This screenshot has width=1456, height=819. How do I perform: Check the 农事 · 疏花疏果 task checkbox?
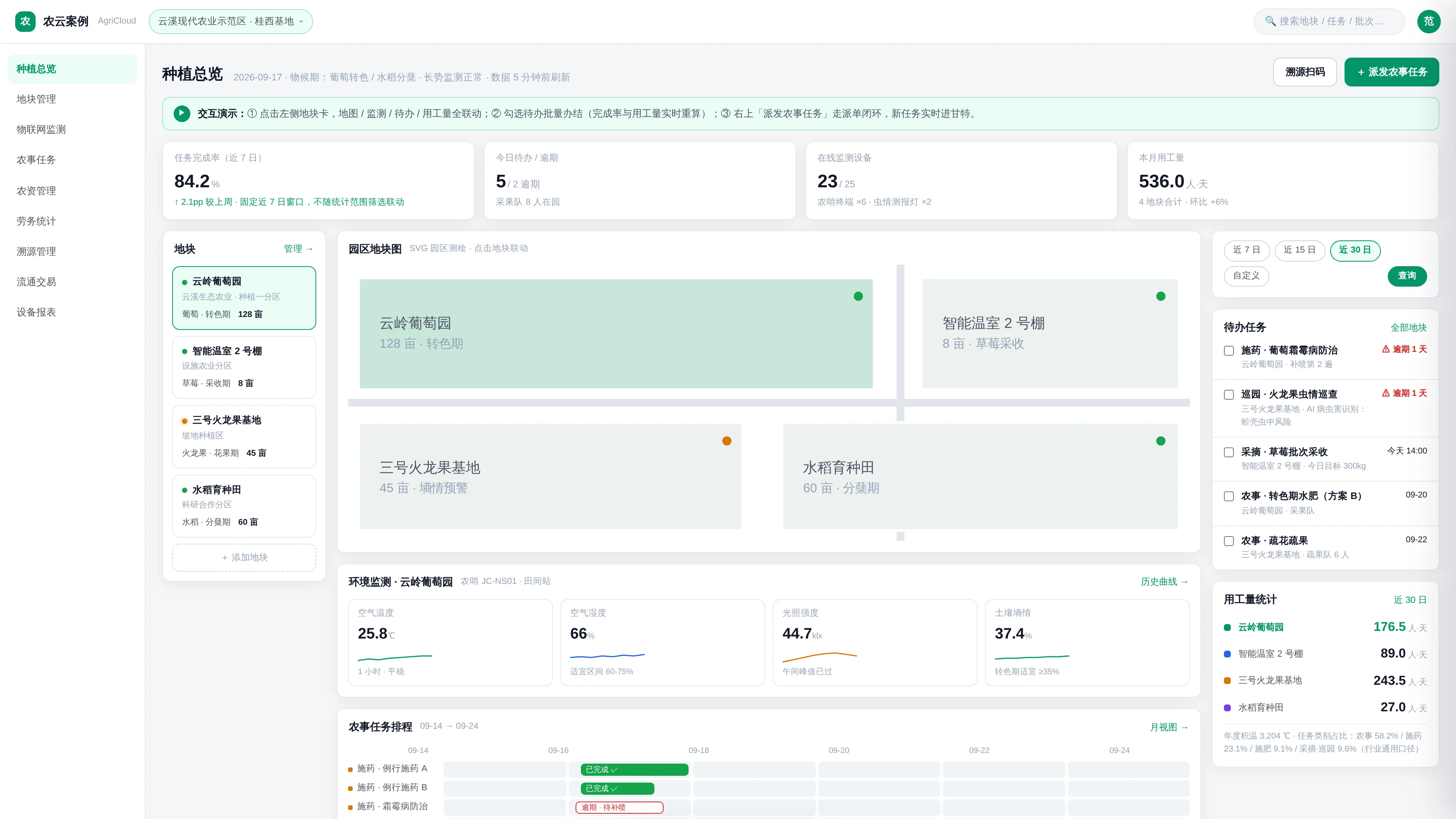(1229, 541)
